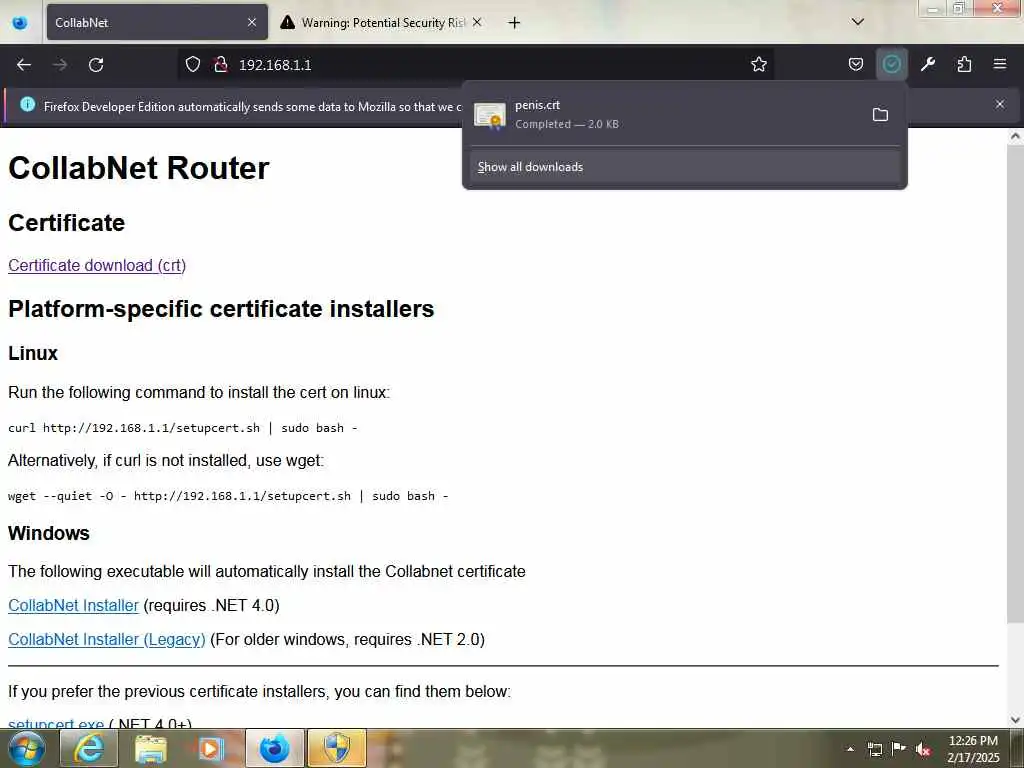Dismiss the Firefox data notification bar
This screenshot has height=768, width=1024.
point(1000,104)
